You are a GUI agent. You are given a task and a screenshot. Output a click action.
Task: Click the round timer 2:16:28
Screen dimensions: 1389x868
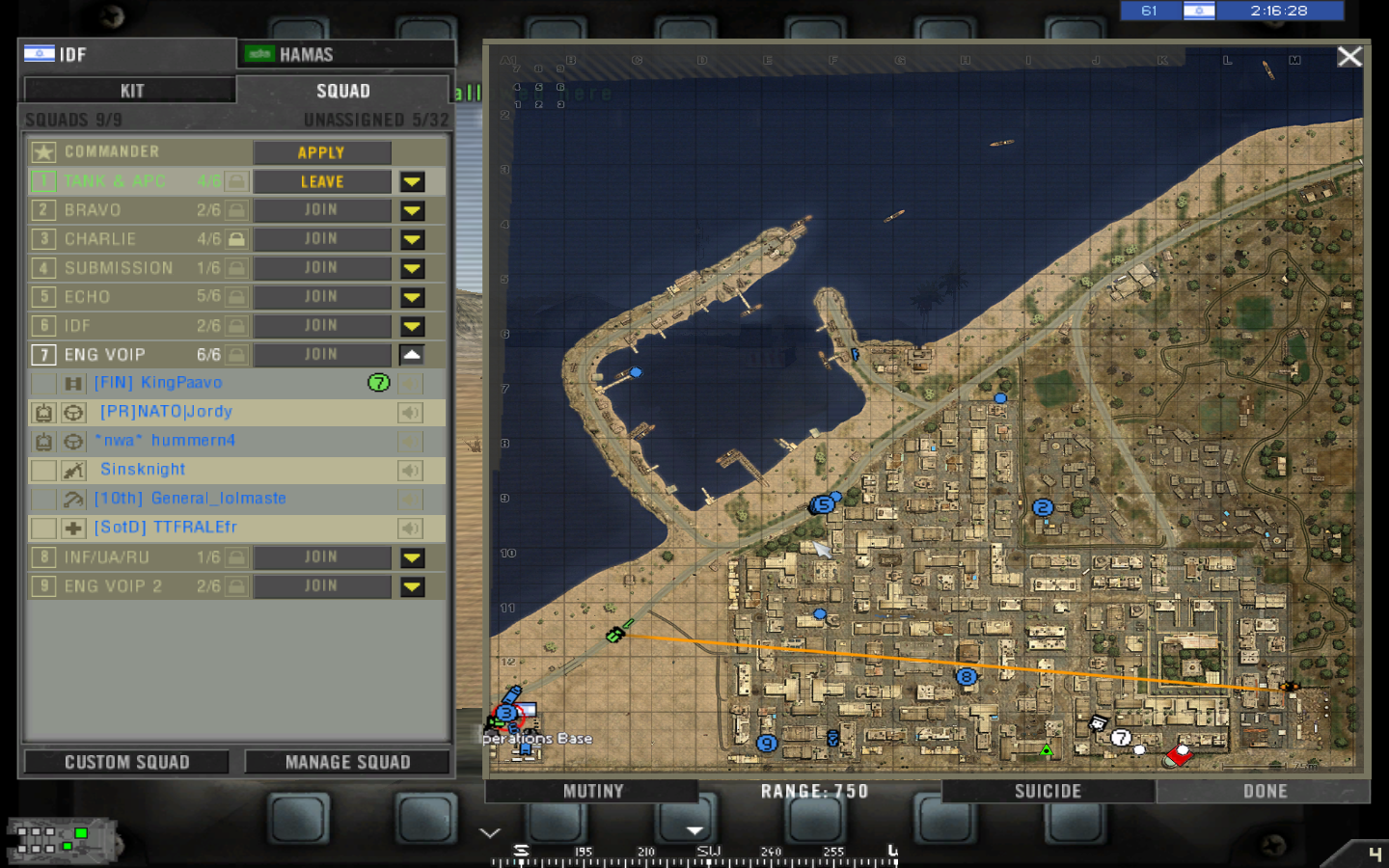point(1279,11)
